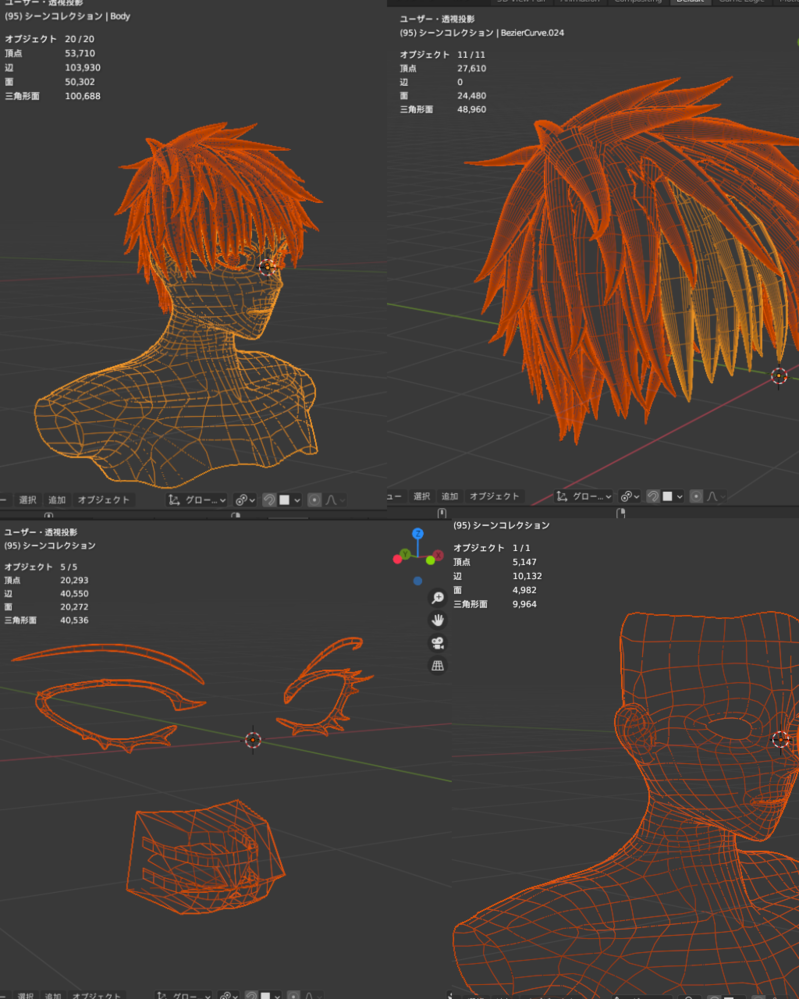799x999 pixels.
Task: Open proportional falloff curve in Body viewport header
Action: click(335, 500)
